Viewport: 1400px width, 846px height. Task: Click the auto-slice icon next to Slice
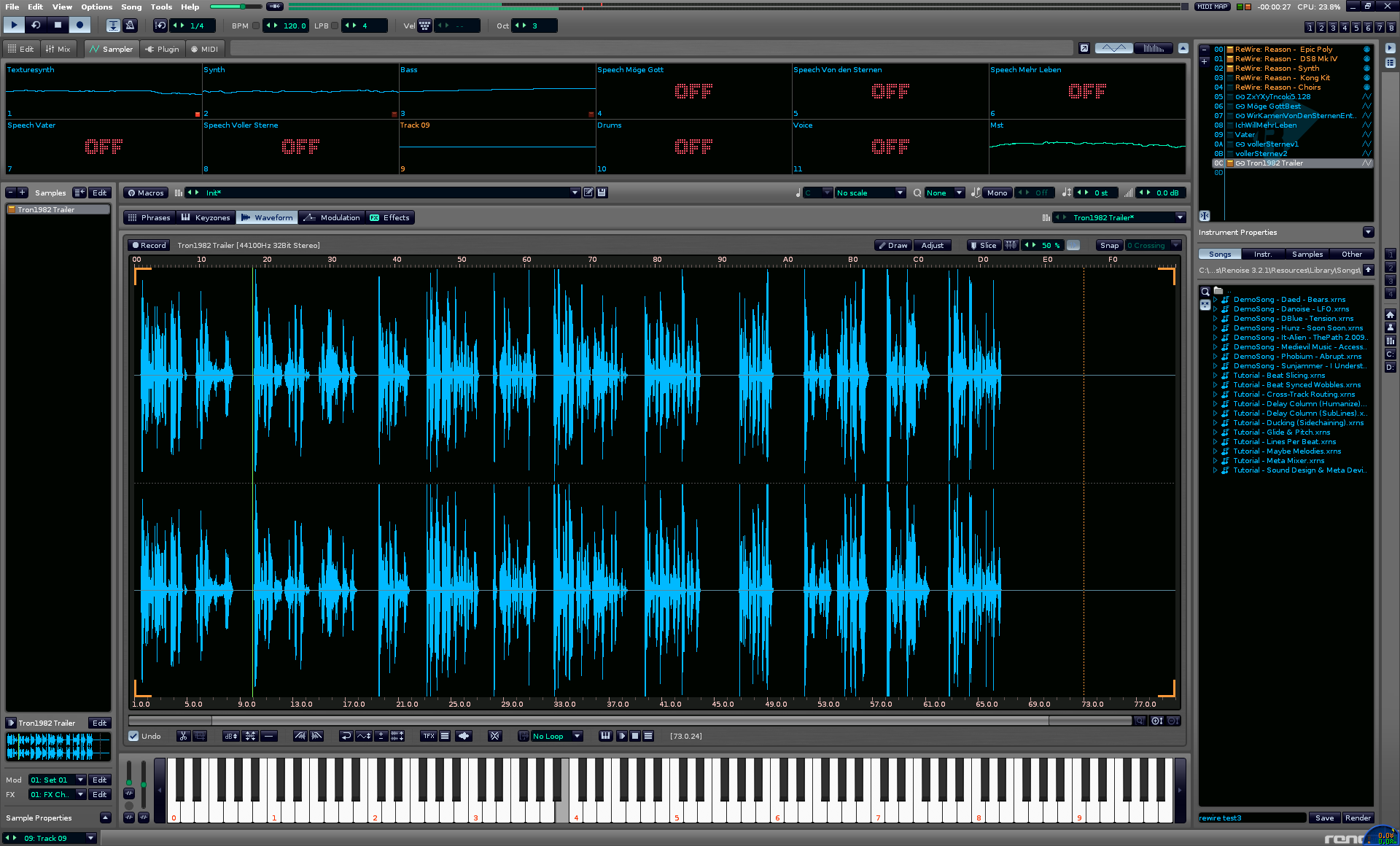[x=1011, y=245]
